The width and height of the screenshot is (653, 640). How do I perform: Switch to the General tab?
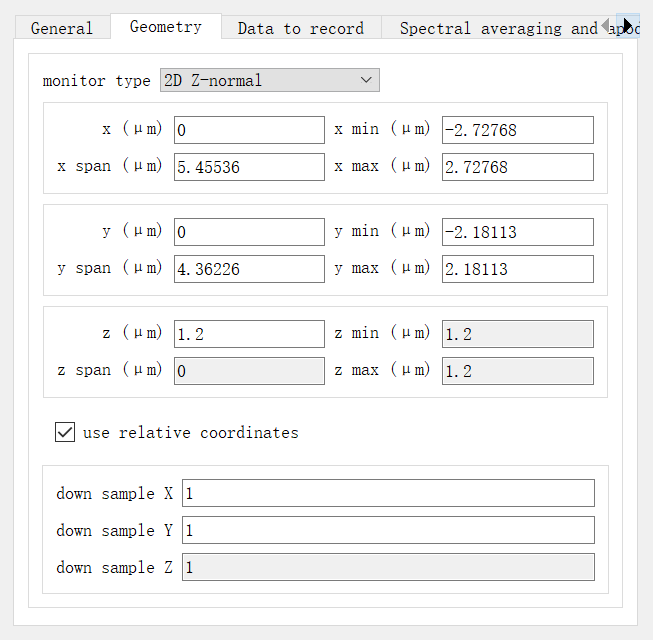[62, 28]
